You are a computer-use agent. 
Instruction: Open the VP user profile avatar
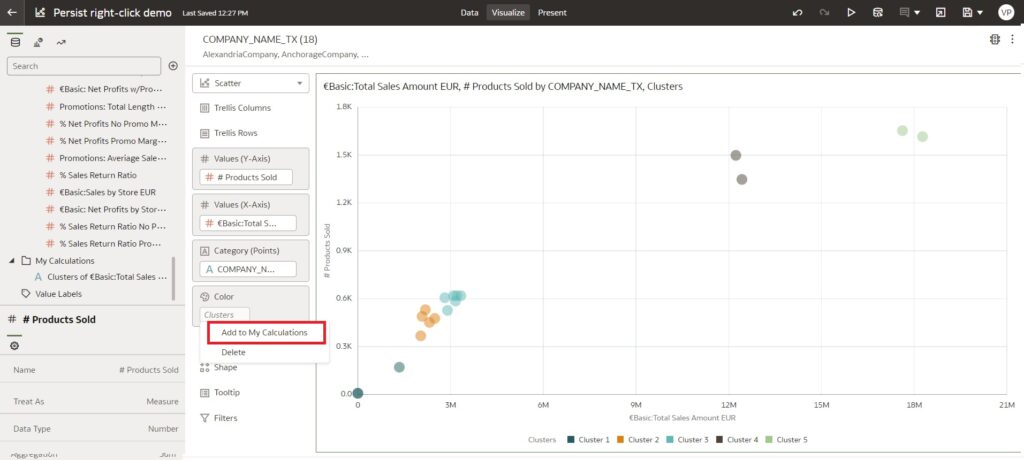pos(1006,12)
